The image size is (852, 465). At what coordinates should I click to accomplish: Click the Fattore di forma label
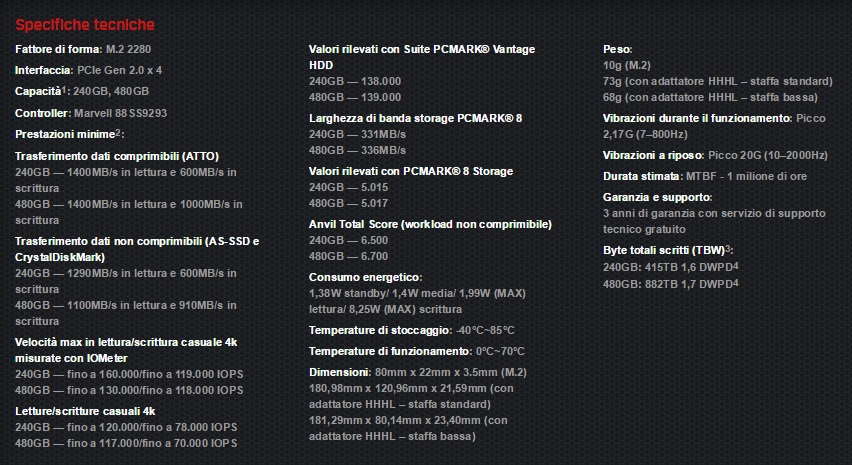tap(58, 49)
